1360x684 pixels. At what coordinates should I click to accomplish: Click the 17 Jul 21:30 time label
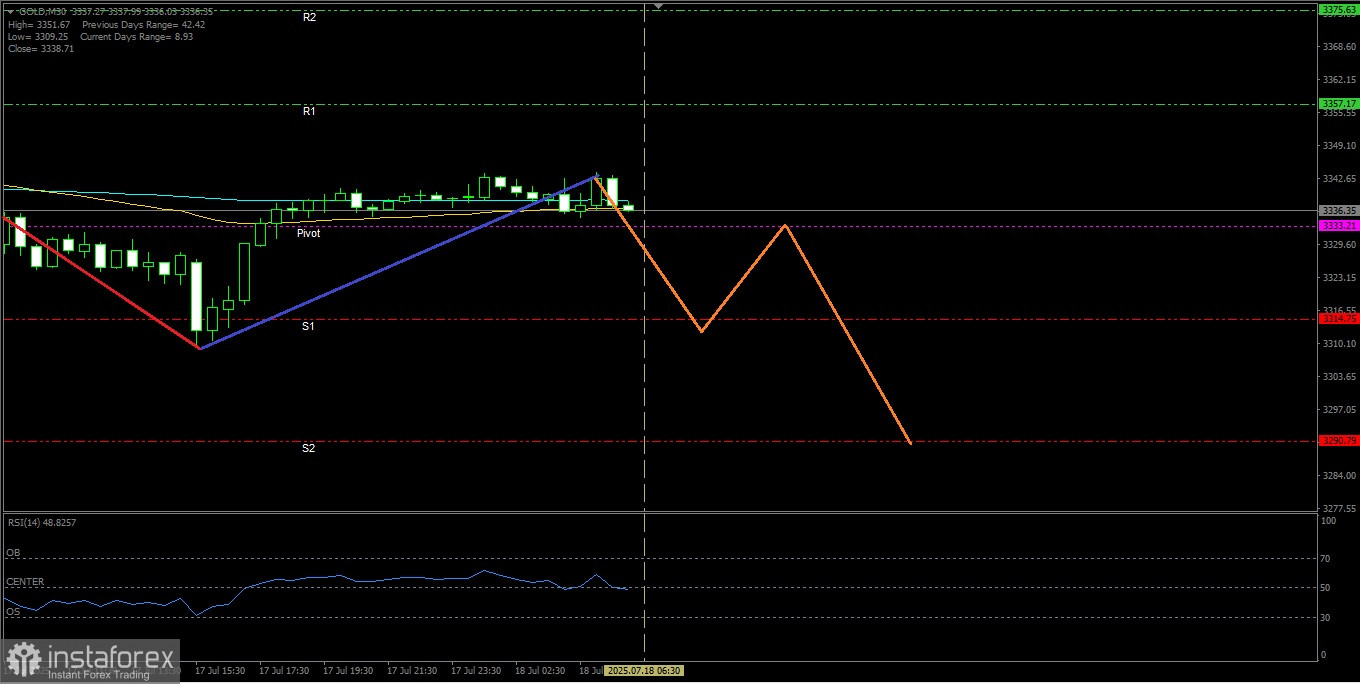point(412,670)
